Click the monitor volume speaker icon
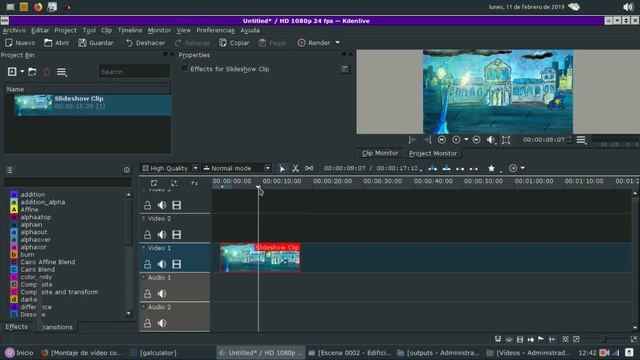Screen dimensions: 640x360 (x=490, y=140)
